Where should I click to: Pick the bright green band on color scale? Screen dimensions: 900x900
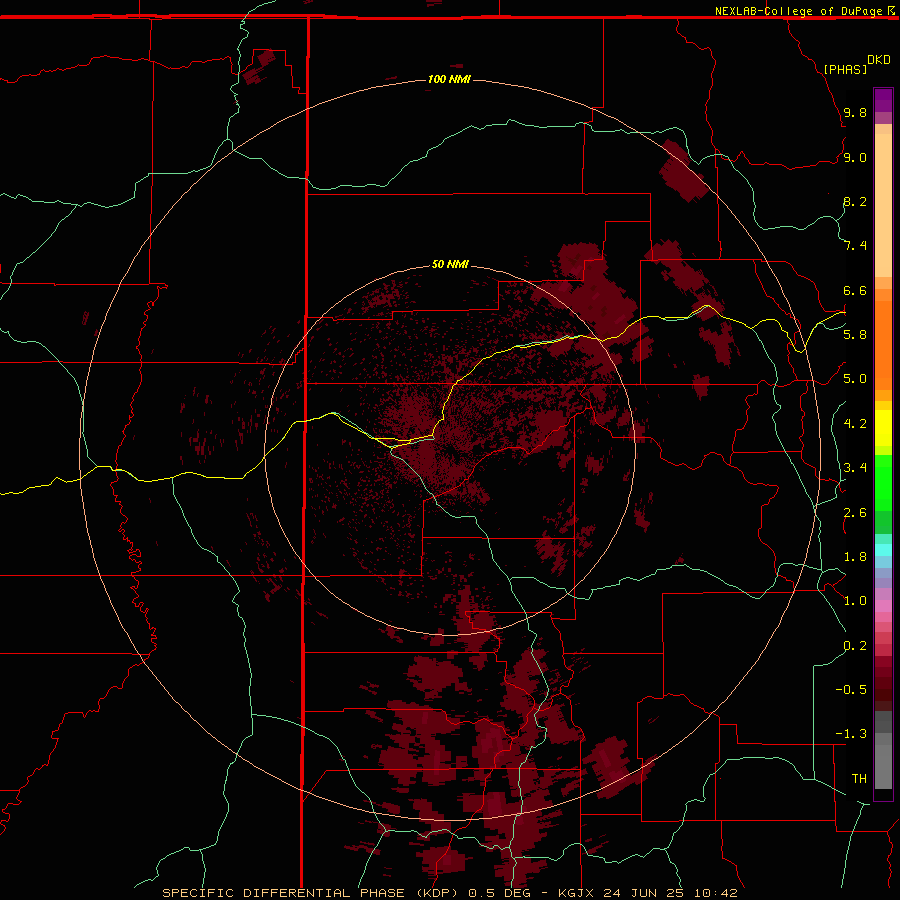883,482
